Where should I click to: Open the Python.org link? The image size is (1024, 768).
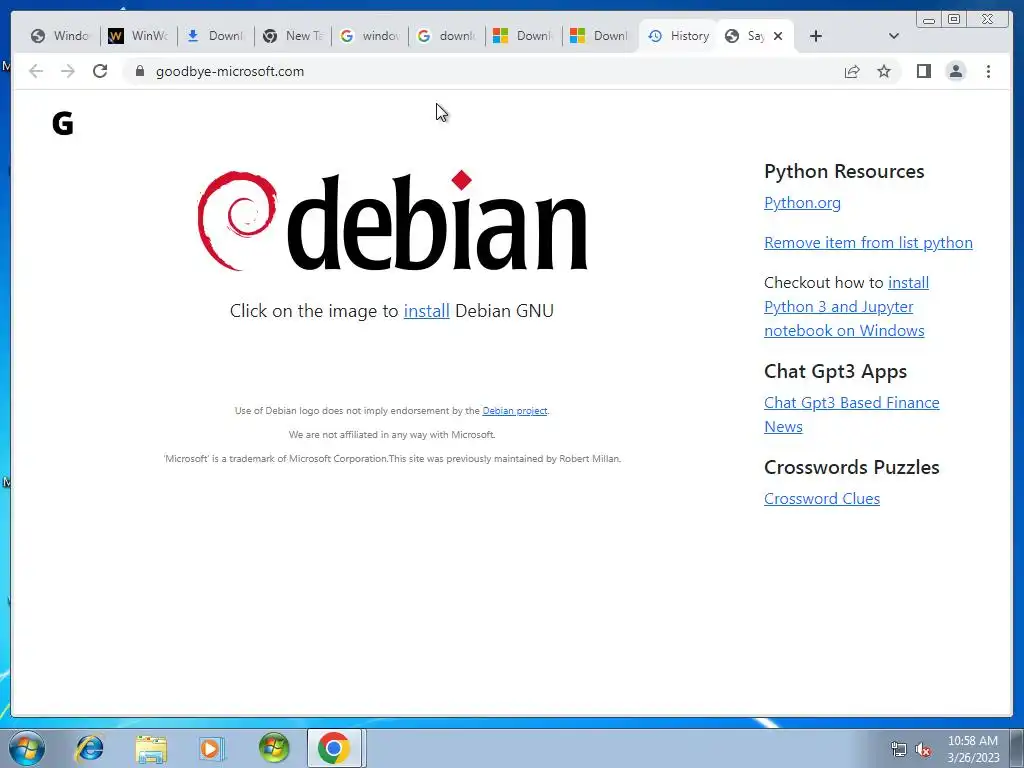802,203
